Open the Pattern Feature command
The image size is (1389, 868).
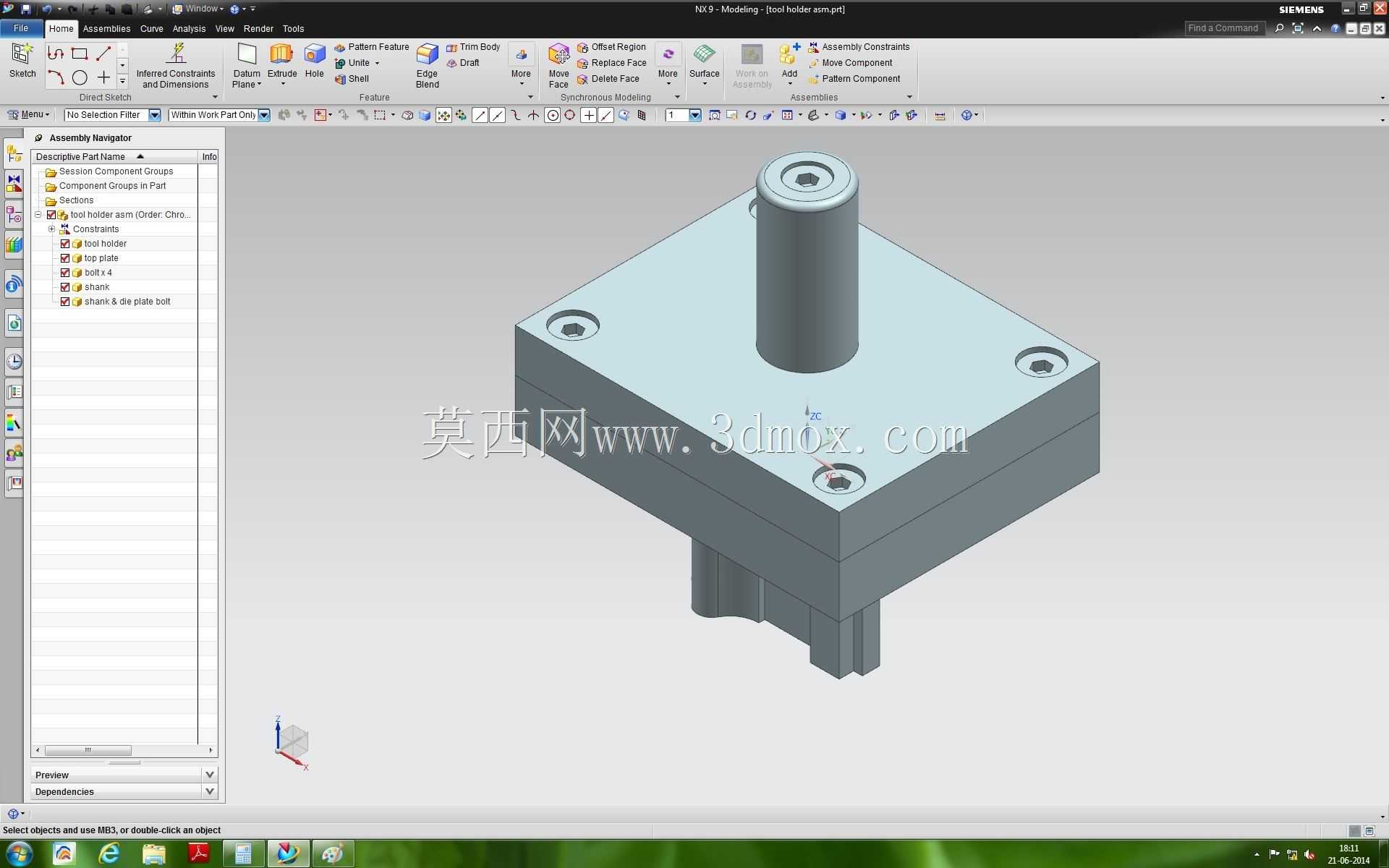(x=372, y=47)
